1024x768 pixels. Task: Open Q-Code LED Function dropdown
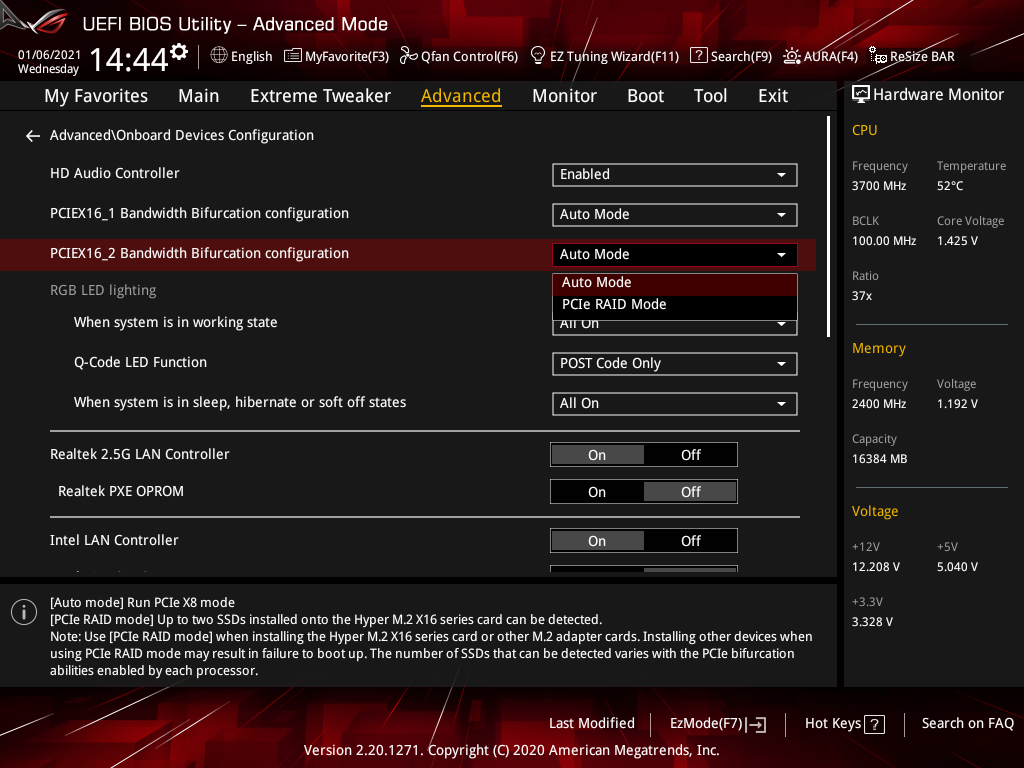tap(675, 364)
